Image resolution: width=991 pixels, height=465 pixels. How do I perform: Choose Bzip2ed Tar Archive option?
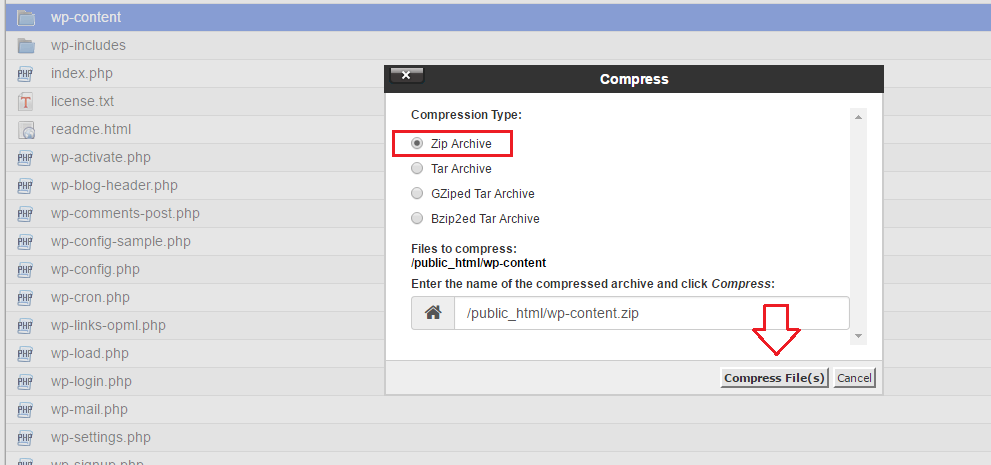tap(417, 219)
